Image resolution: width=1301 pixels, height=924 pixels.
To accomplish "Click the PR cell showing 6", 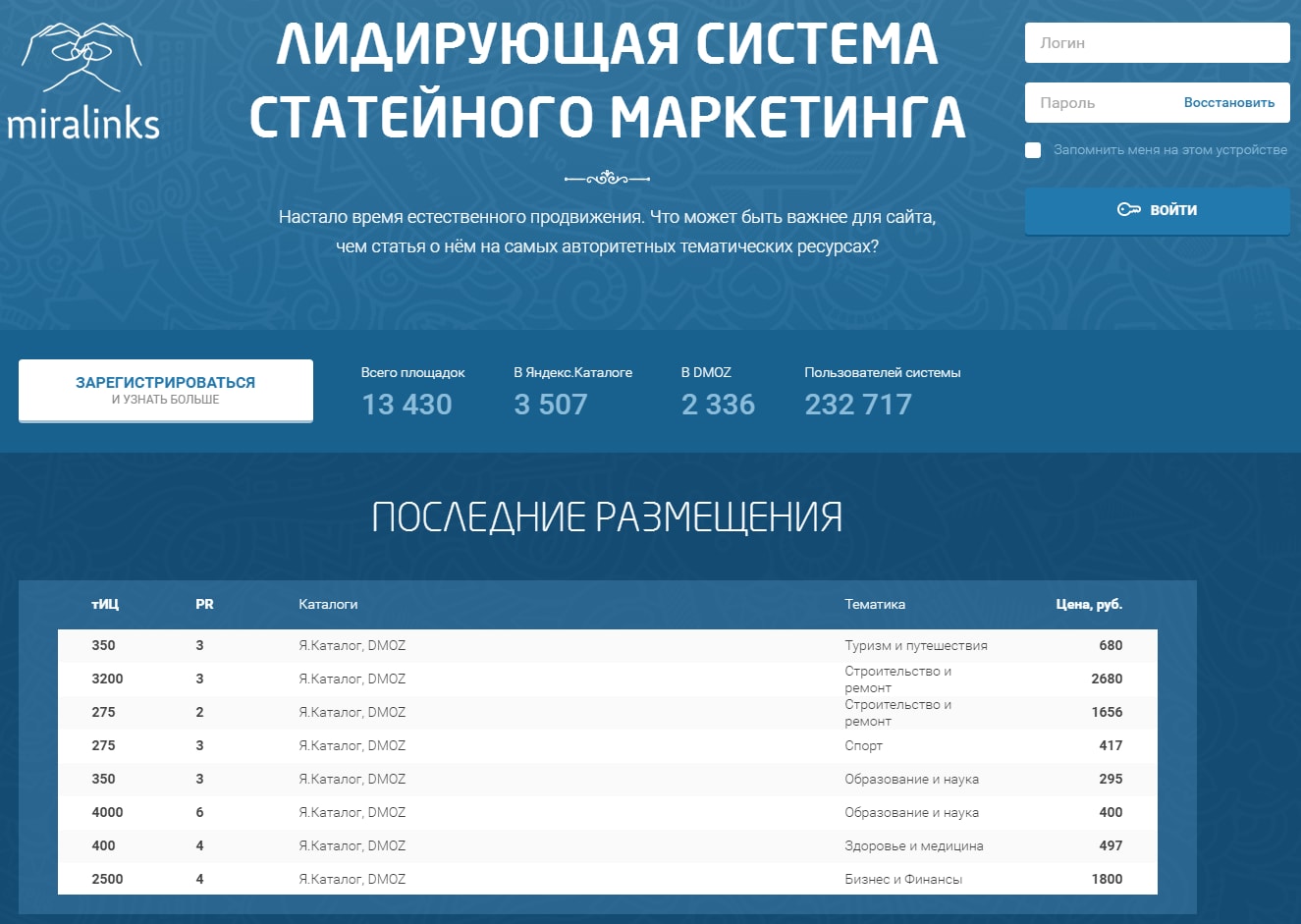I will pos(199,812).
